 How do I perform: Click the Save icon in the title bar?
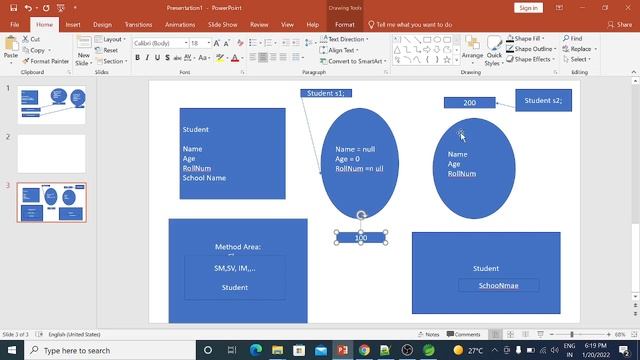13,8
